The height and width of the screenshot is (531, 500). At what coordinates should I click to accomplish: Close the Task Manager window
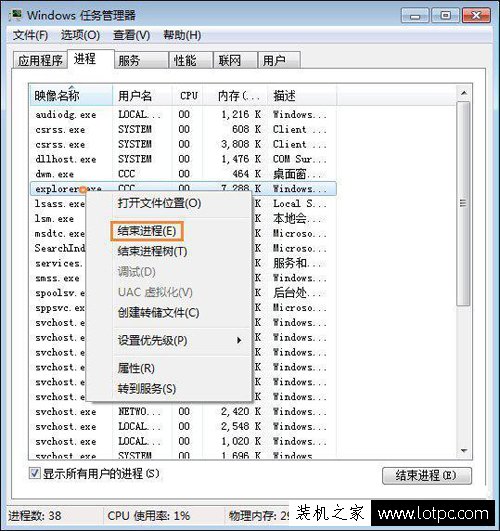pos(476,16)
